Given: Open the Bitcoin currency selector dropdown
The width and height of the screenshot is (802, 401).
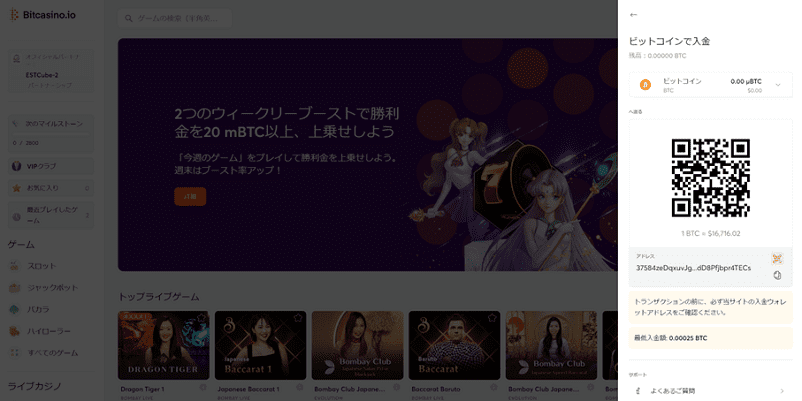Looking at the screenshot, I should 710,85.
